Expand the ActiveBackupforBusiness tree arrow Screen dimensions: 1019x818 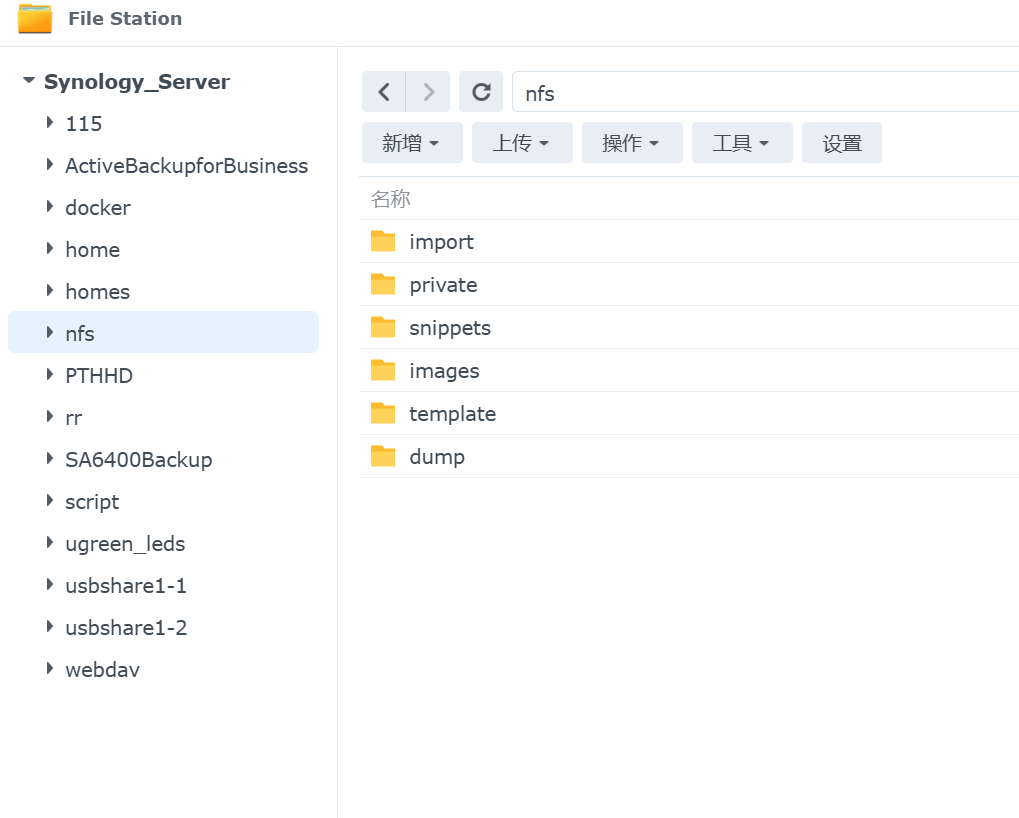[49, 164]
